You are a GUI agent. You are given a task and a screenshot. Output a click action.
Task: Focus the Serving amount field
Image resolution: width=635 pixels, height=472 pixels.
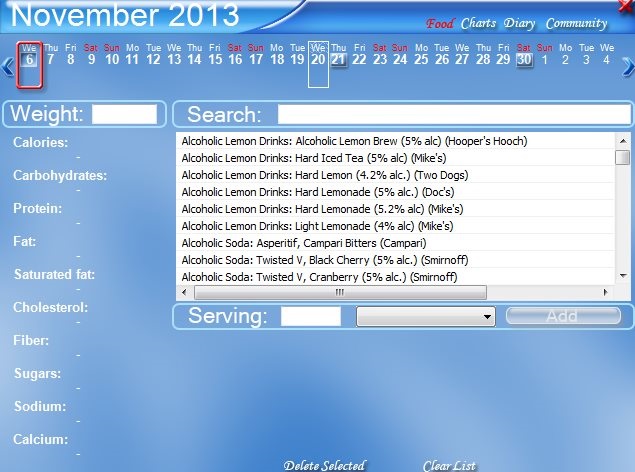pos(311,316)
